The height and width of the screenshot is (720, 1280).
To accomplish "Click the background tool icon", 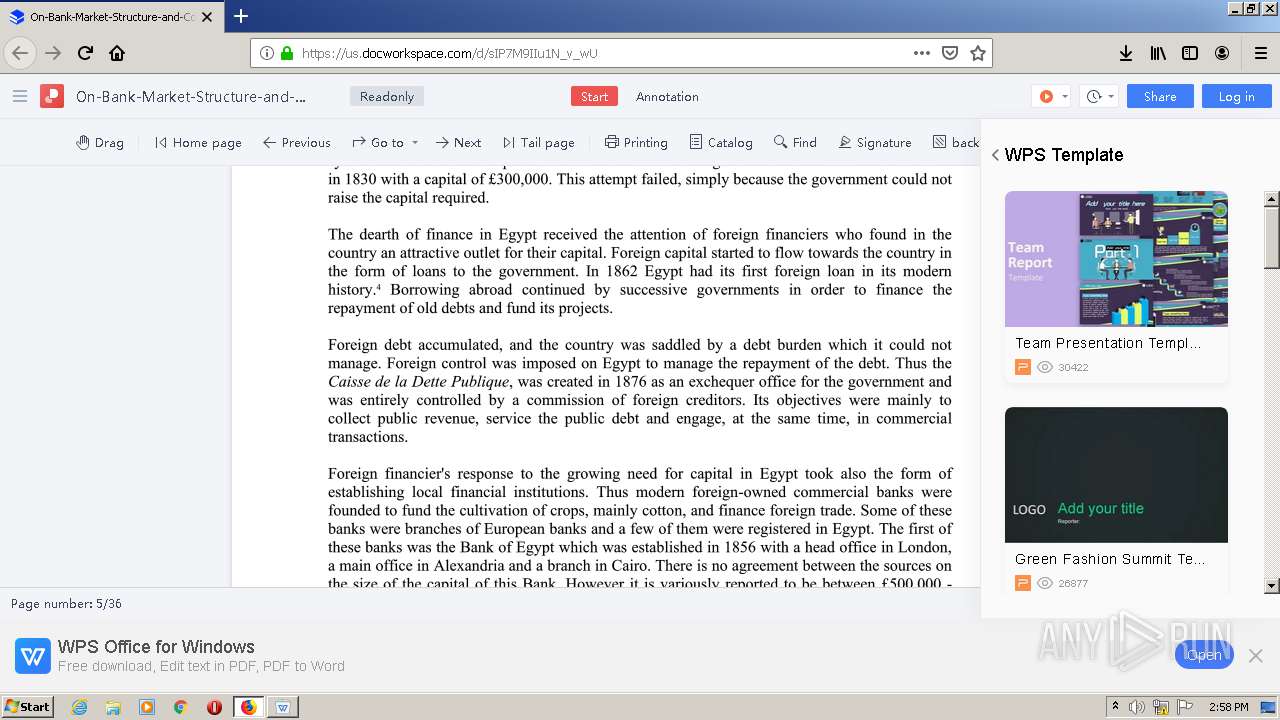I will tap(939, 142).
